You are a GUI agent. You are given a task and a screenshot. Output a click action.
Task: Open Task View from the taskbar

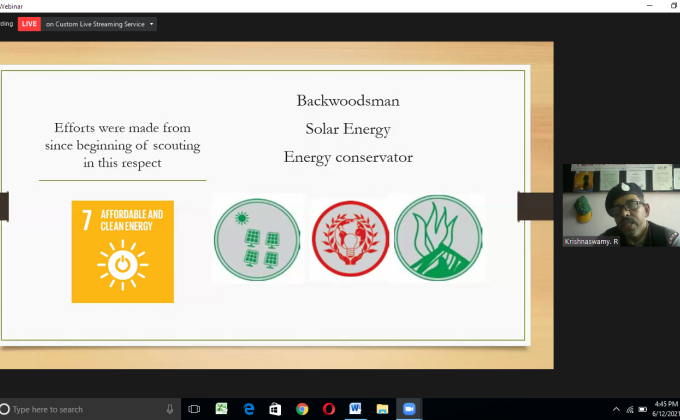(x=194, y=409)
